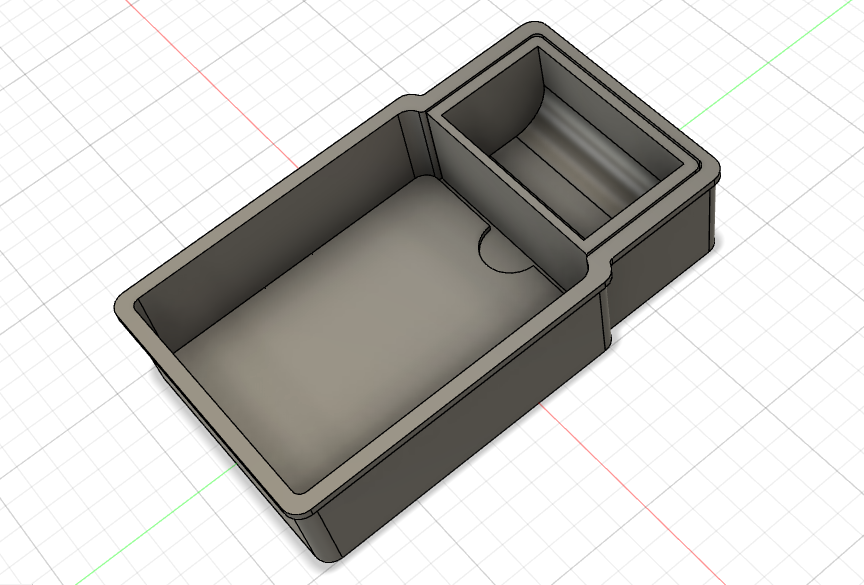This screenshot has height=585, width=864.
Task: Click the semicircular notch on the floor
Action: point(505,252)
